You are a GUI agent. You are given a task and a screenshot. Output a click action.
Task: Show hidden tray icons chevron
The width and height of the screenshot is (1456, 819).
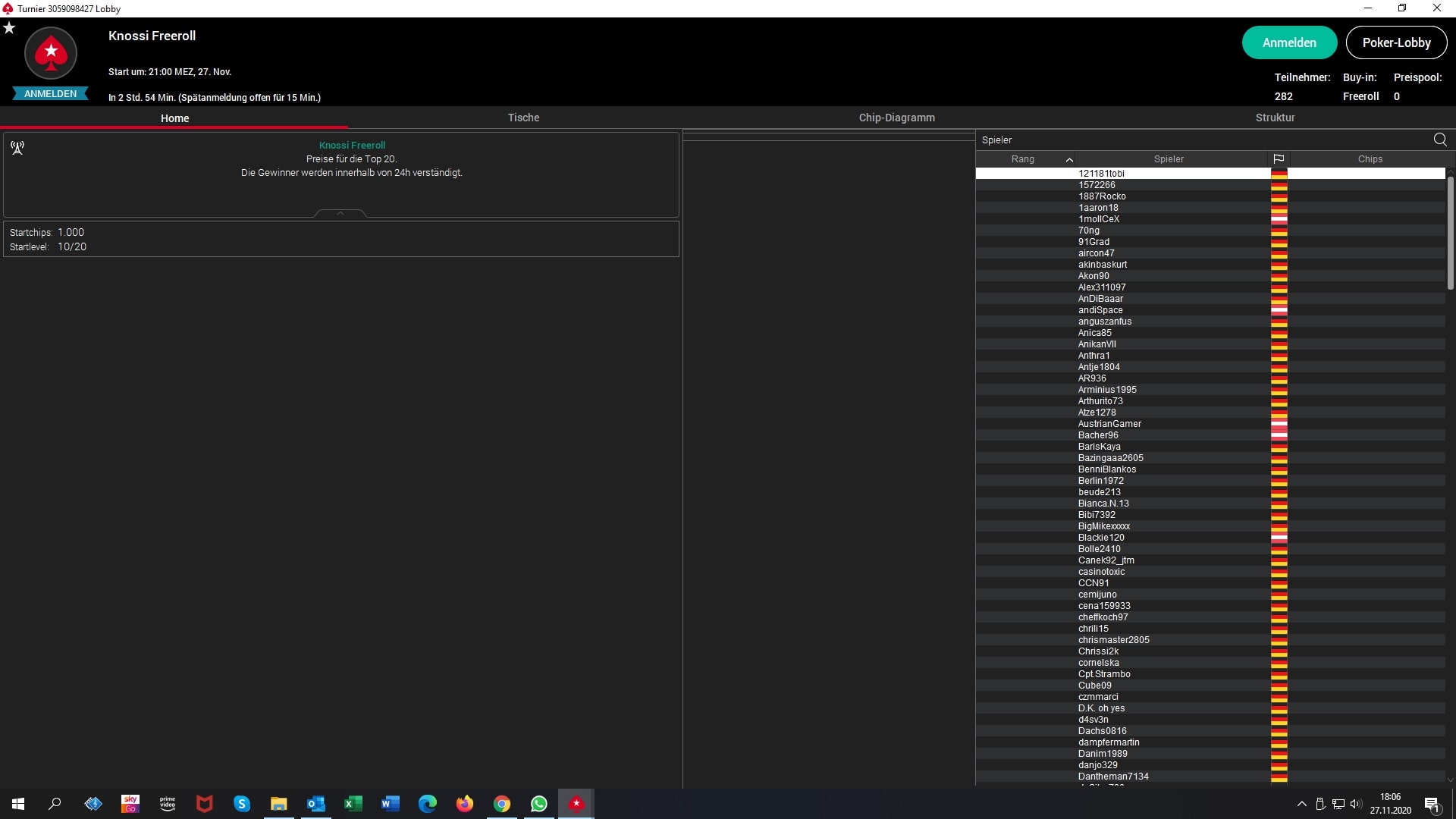(x=1302, y=804)
